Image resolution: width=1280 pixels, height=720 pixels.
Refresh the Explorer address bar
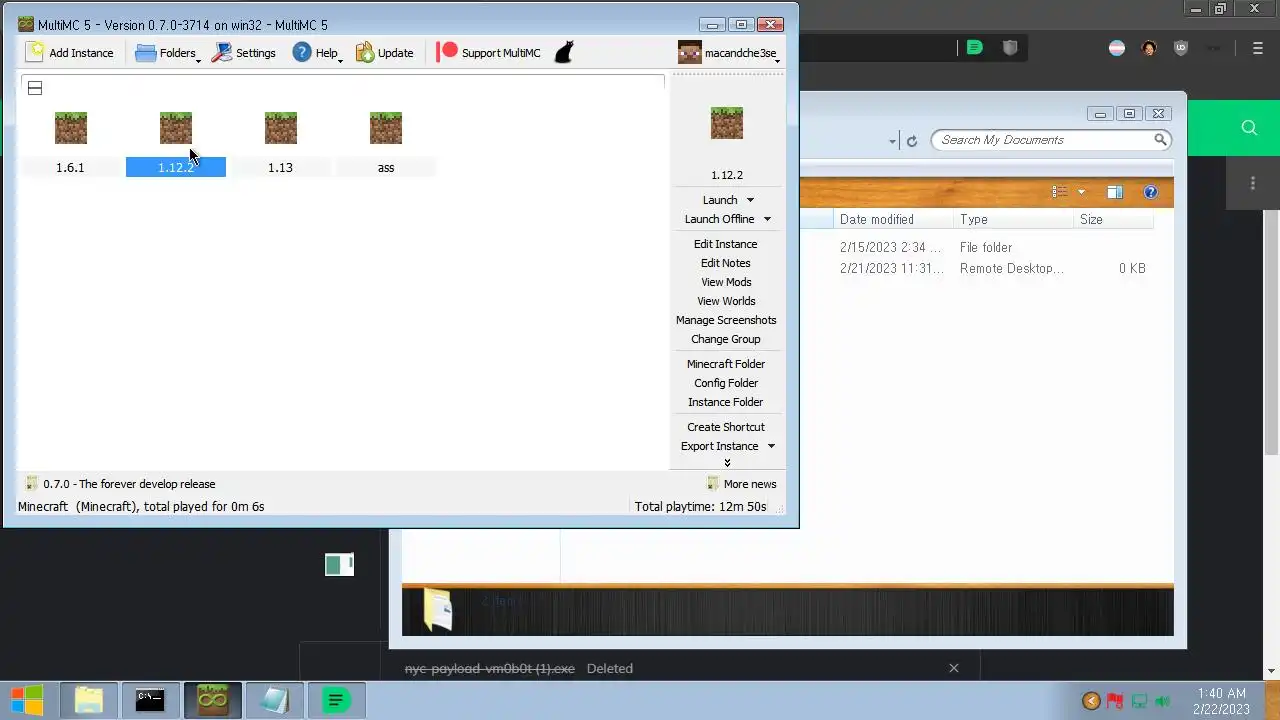pyautogui.click(x=912, y=141)
